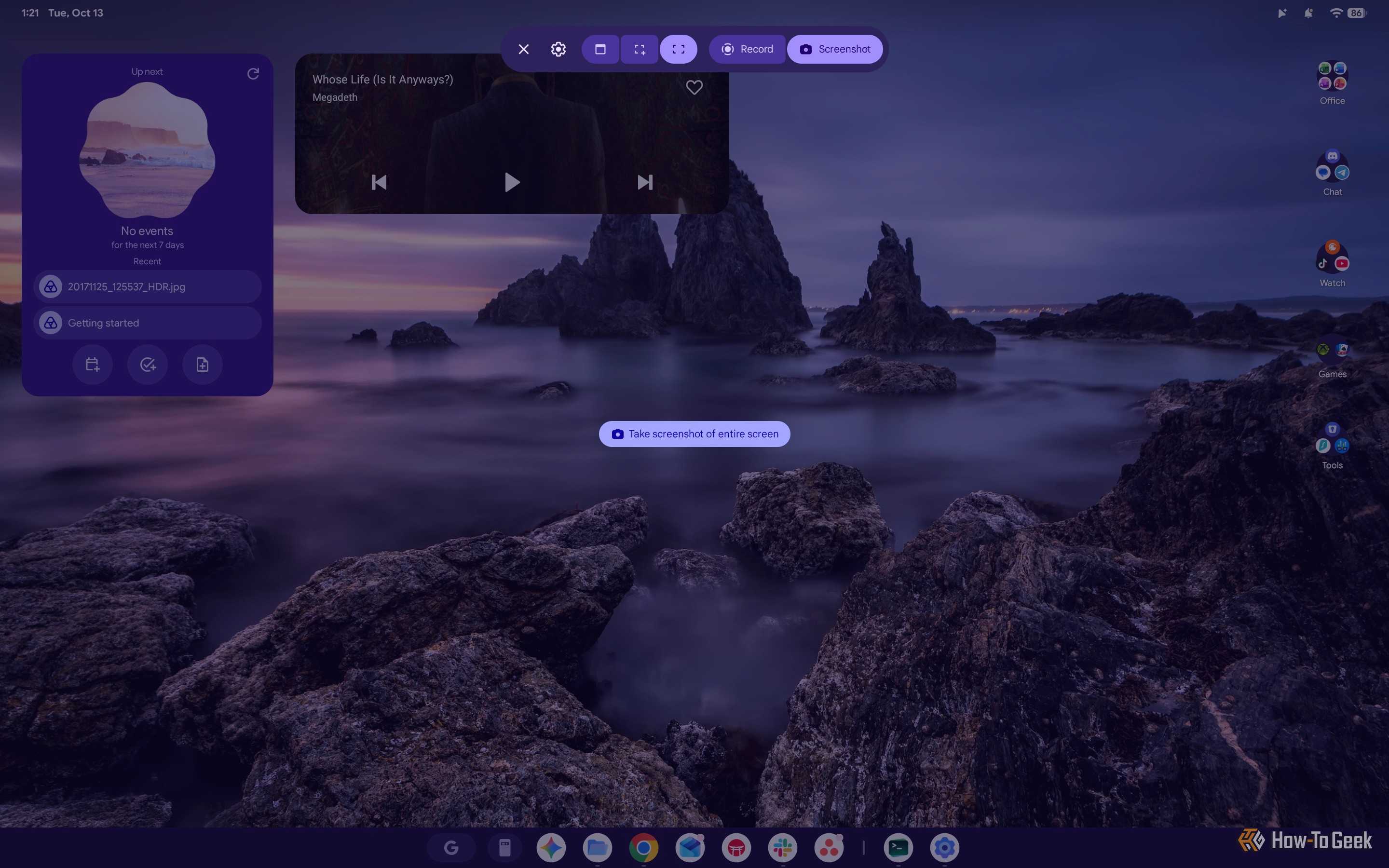Open the Files app from shelf
This screenshot has width=1389, height=868.
[597, 847]
